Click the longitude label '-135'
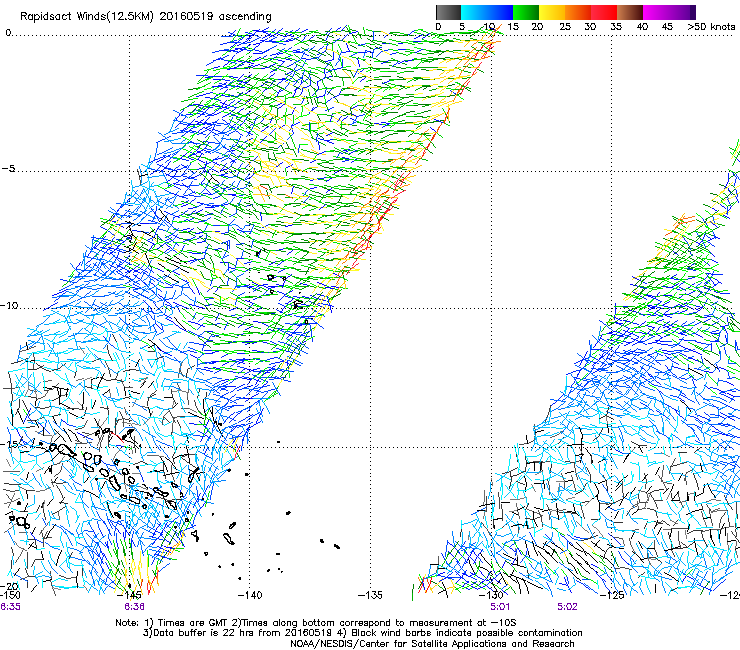 pyautogui.click(x=370, y=595)
